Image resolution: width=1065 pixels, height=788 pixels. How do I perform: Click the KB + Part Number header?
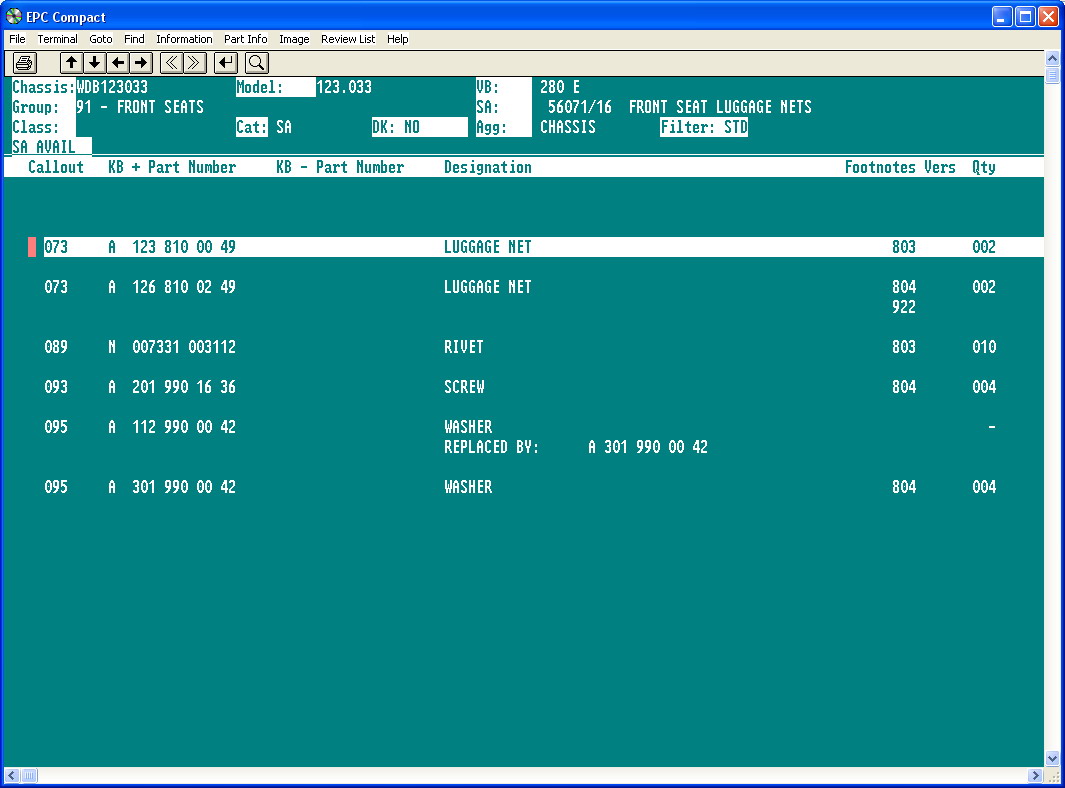(x=172, y=167)
